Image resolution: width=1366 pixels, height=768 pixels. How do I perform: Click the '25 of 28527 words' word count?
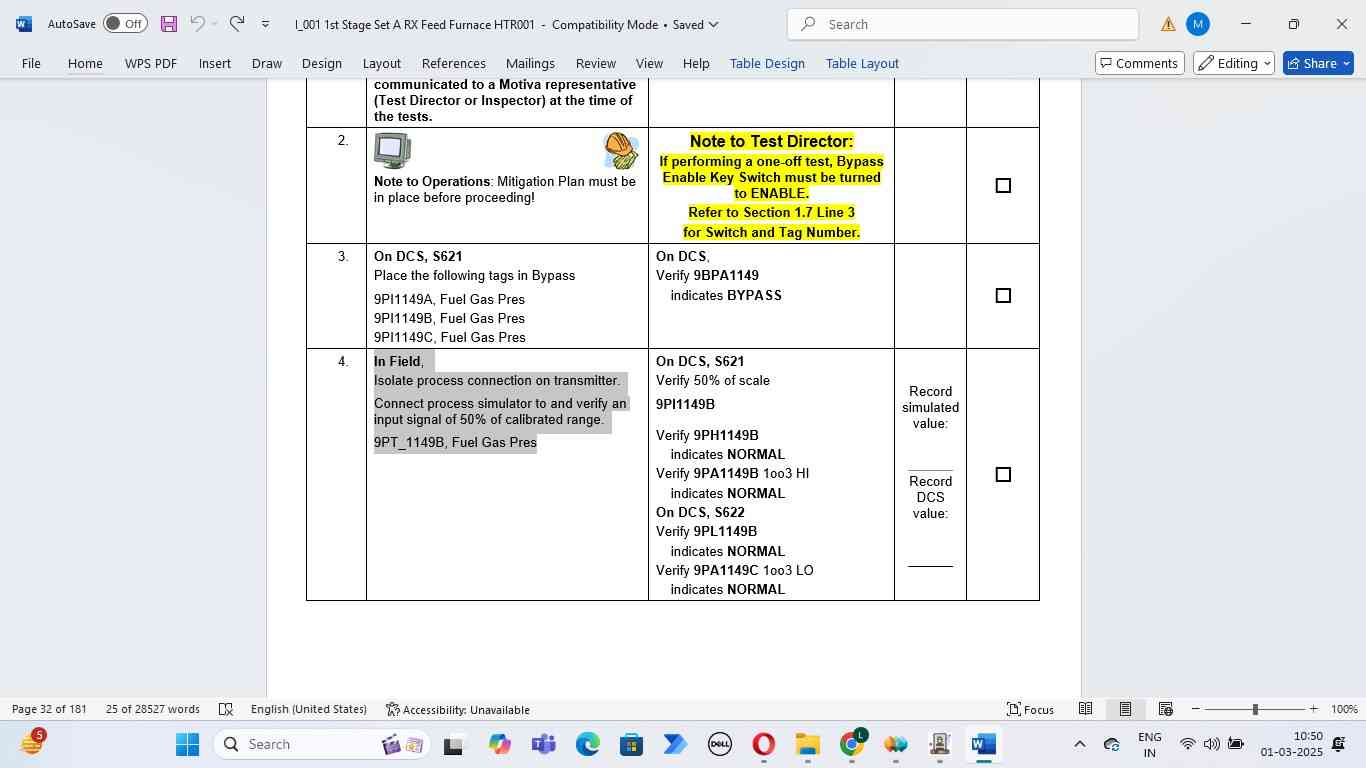coord(153,709)
